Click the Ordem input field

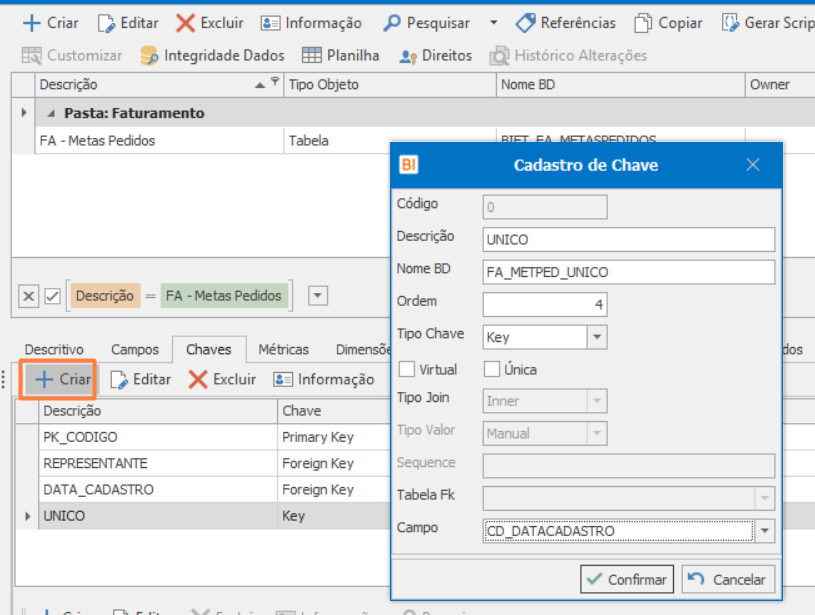(545, 304)
